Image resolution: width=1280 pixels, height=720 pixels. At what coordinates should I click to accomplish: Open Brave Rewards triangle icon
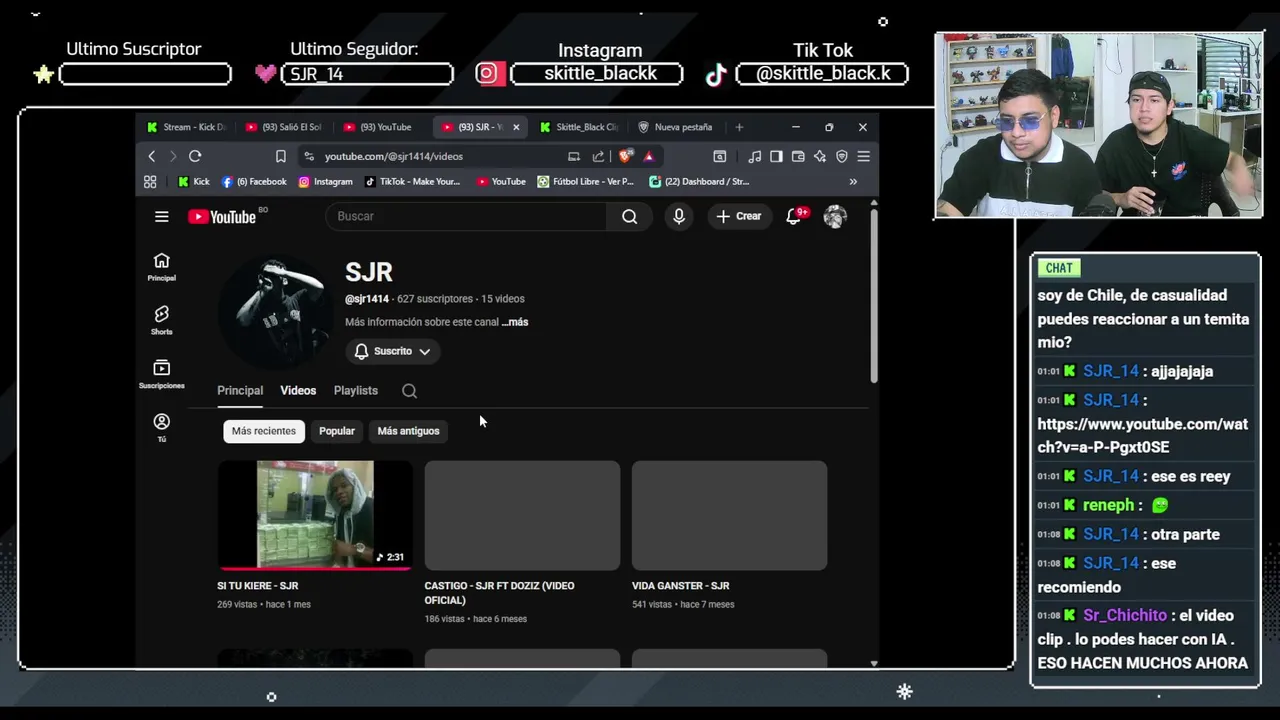coord(649,156)
